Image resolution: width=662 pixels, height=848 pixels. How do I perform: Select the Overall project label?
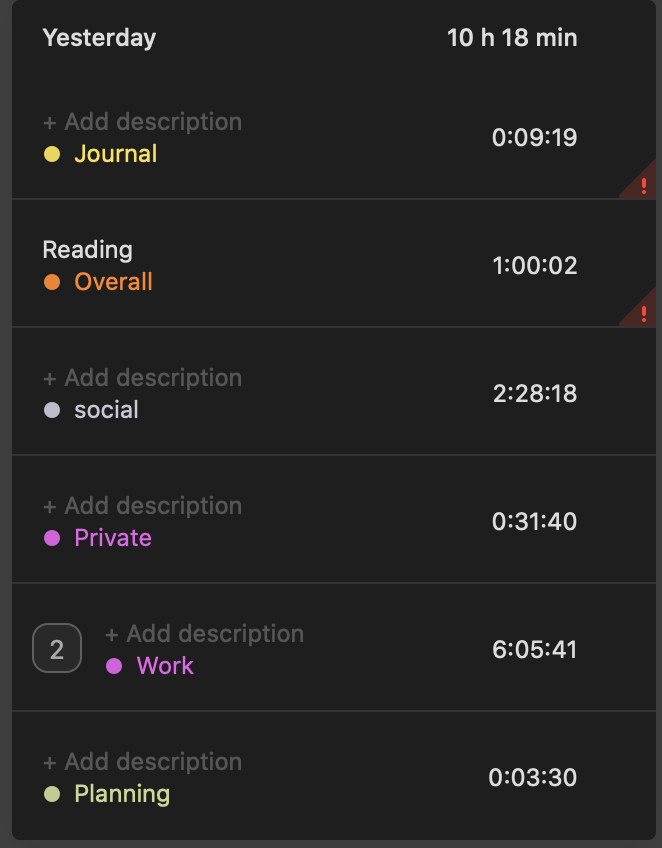[113, 282]
